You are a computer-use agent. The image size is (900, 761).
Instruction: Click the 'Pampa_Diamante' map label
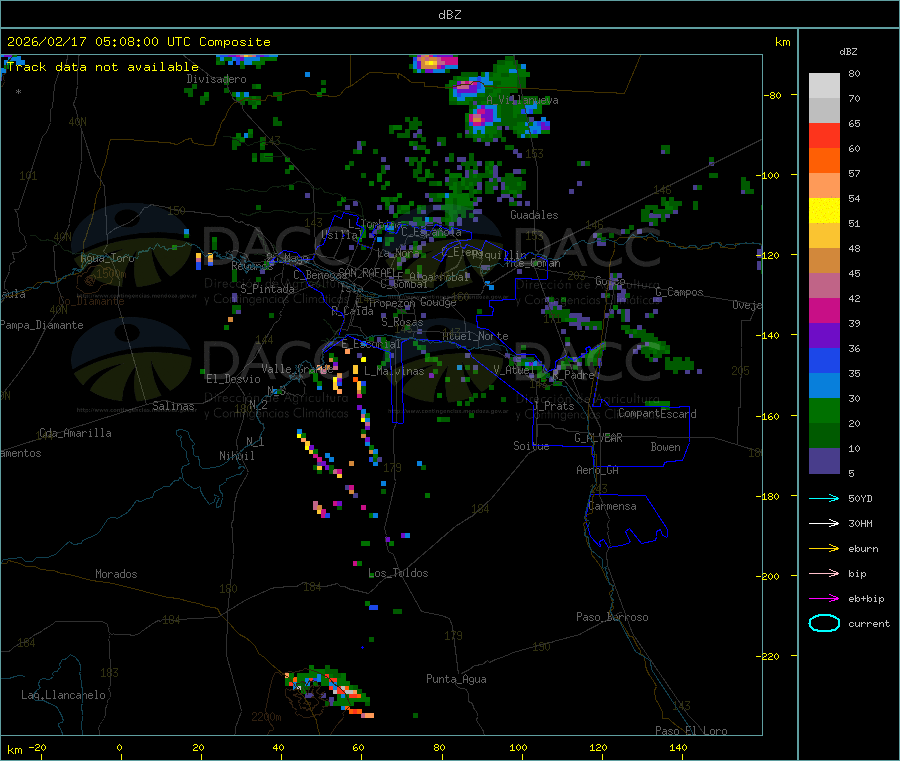tap(42, 325)
